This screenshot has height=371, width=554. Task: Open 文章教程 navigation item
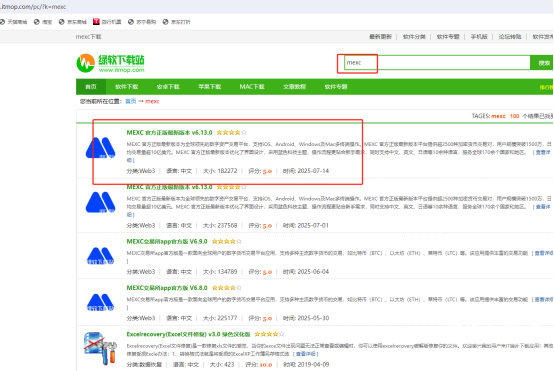click(294, 87)
